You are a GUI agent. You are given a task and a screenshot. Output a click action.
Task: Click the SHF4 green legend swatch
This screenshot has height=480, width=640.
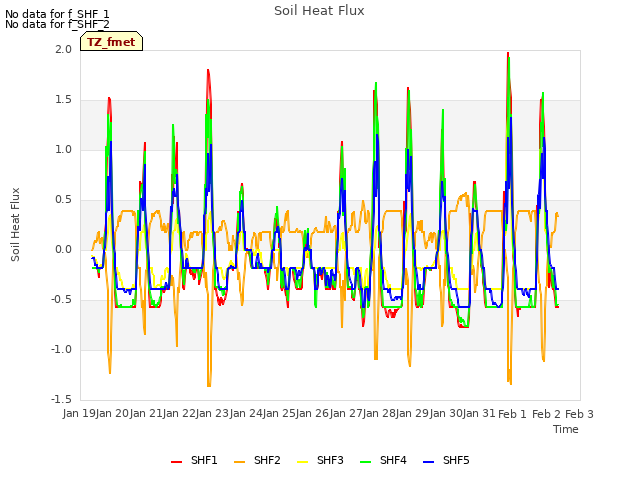366,462
